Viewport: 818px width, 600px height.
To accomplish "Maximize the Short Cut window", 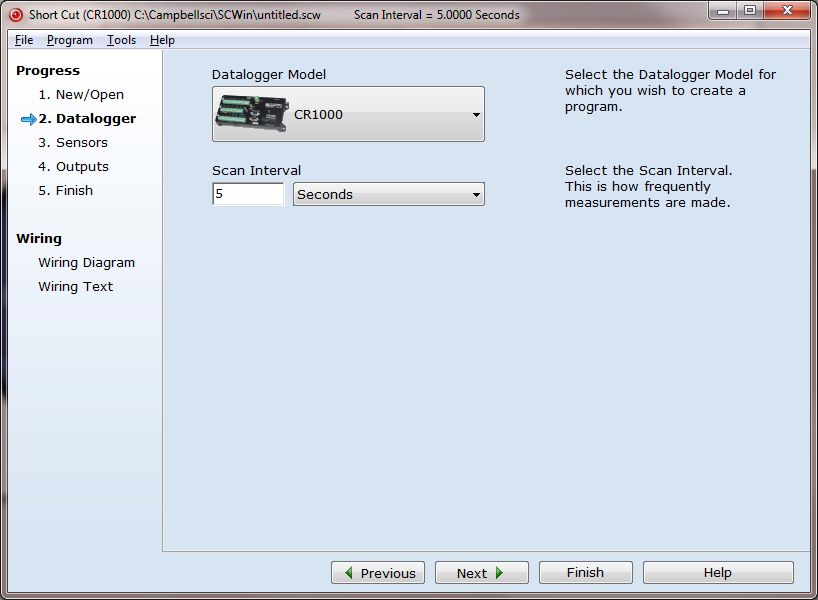I will coord(750,10).
